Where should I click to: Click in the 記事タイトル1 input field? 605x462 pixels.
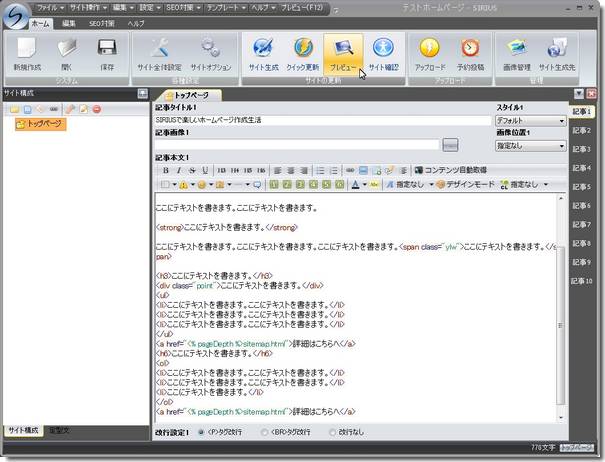(x=323, y=120)
